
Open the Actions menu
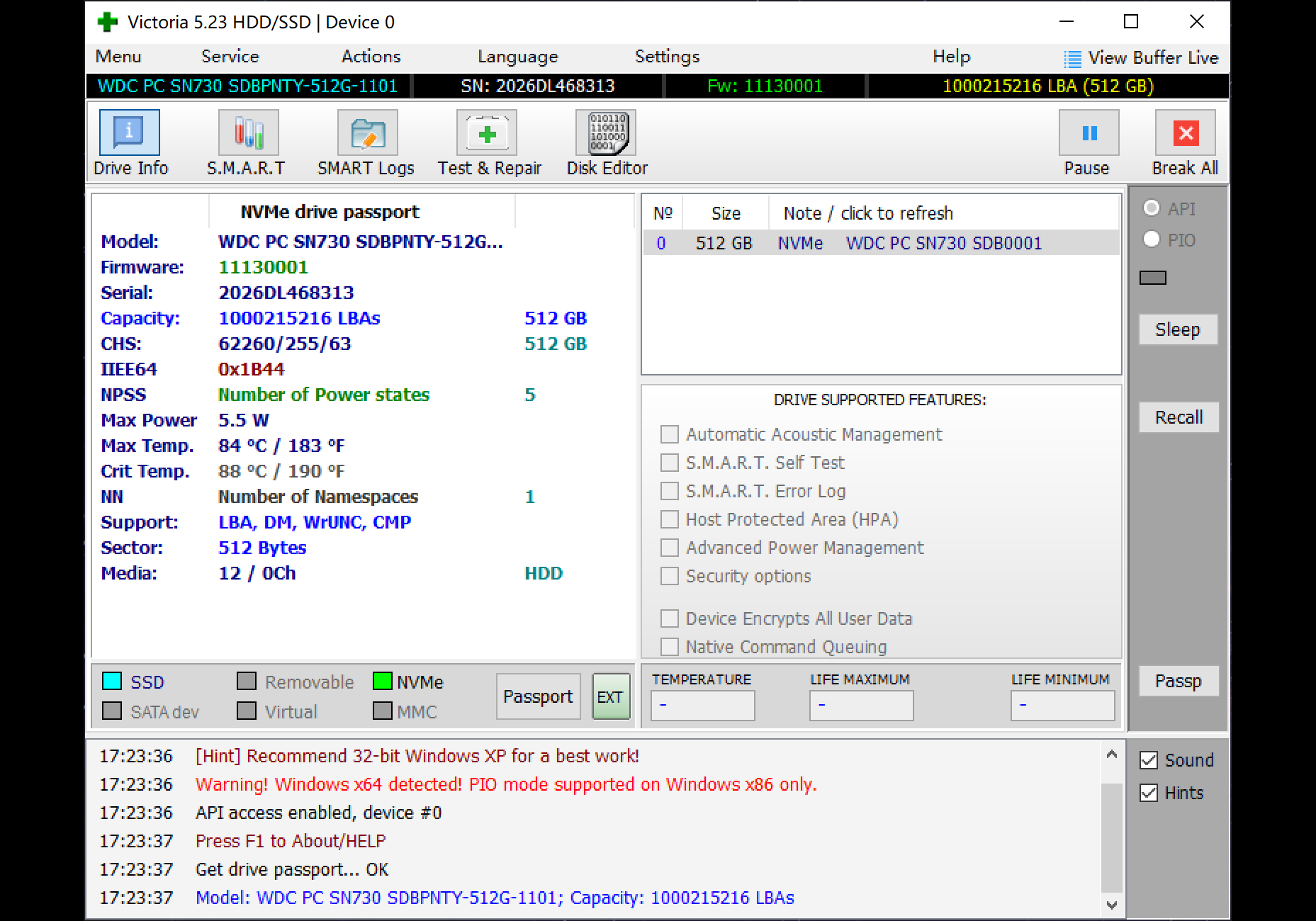coord(371,57)
